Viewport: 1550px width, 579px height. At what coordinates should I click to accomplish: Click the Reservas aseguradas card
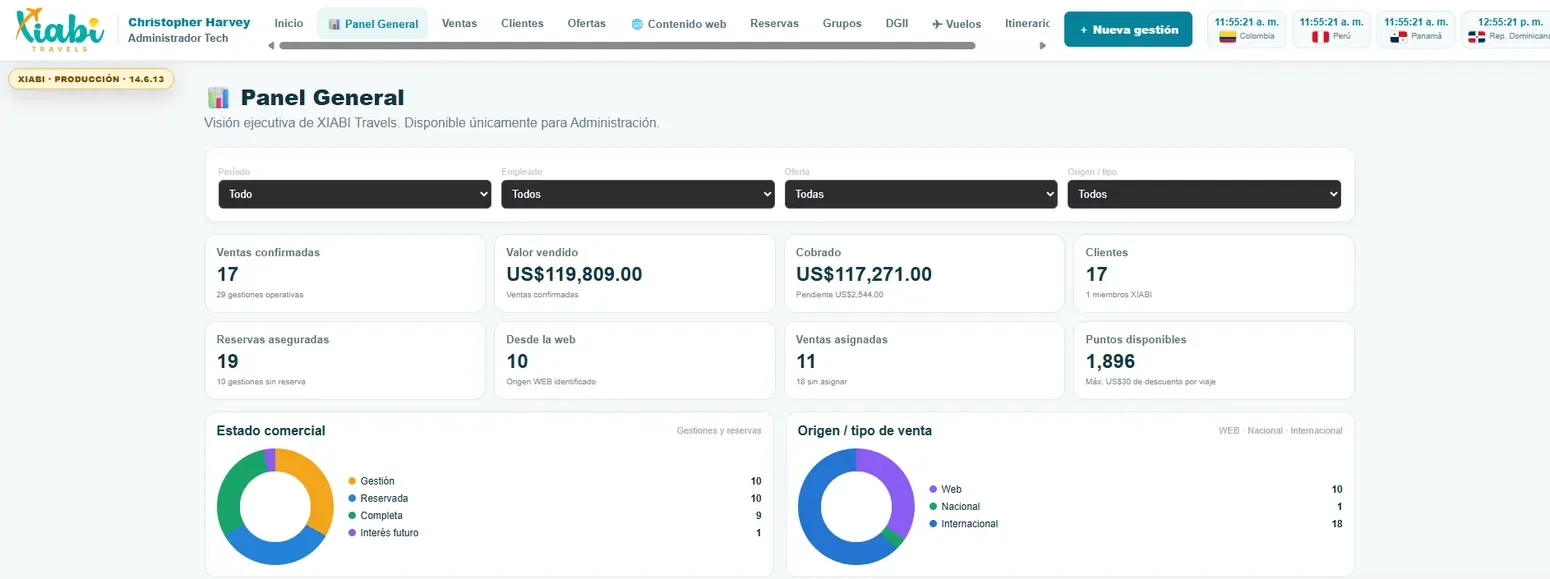pyautogui.click(x=345, y=361)
